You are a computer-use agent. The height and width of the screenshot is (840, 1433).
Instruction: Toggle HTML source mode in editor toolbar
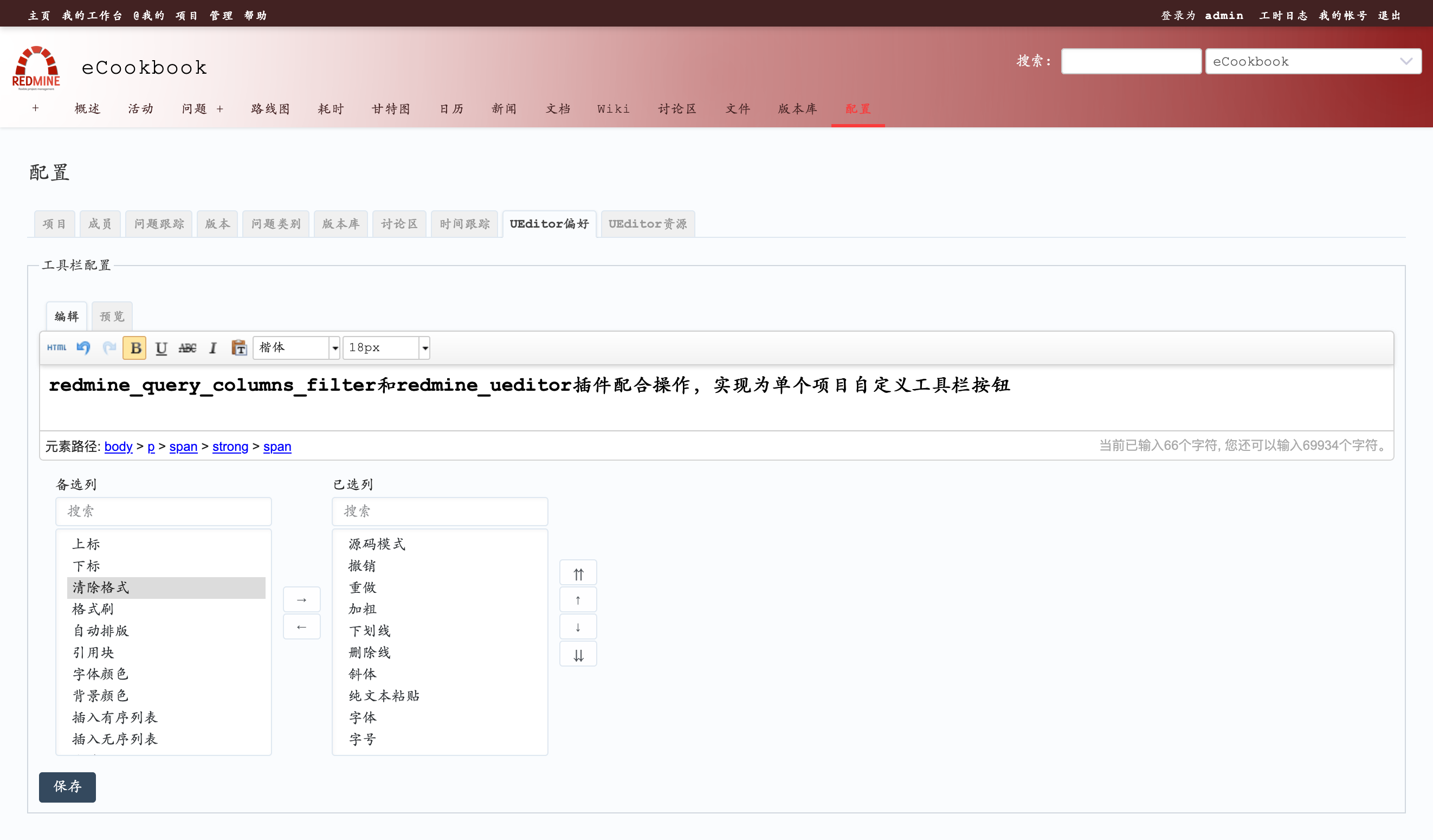57,347
